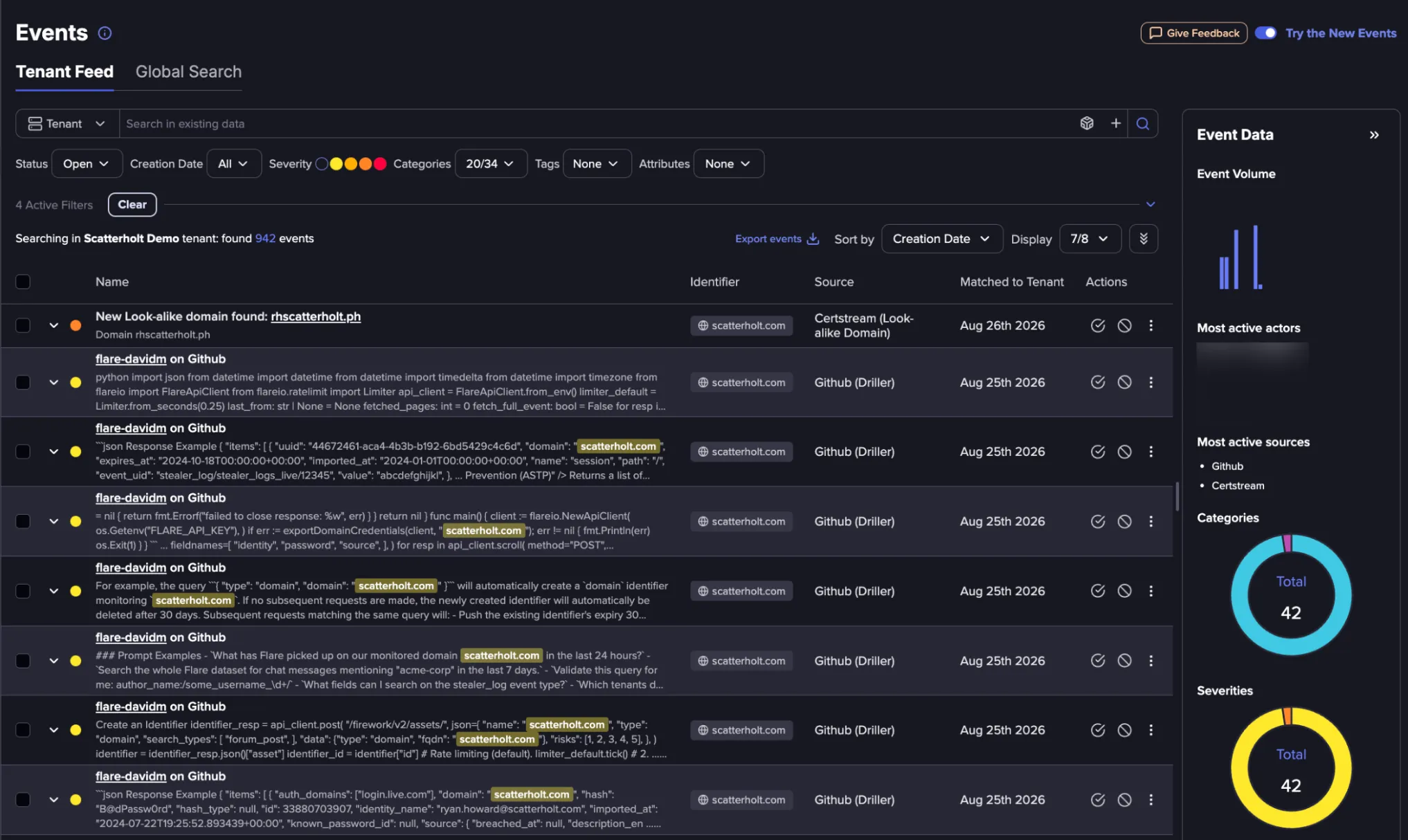Screen dimensions: 1408x840
Task: Open the Tags None dropdown
Action: click(597, 163)
